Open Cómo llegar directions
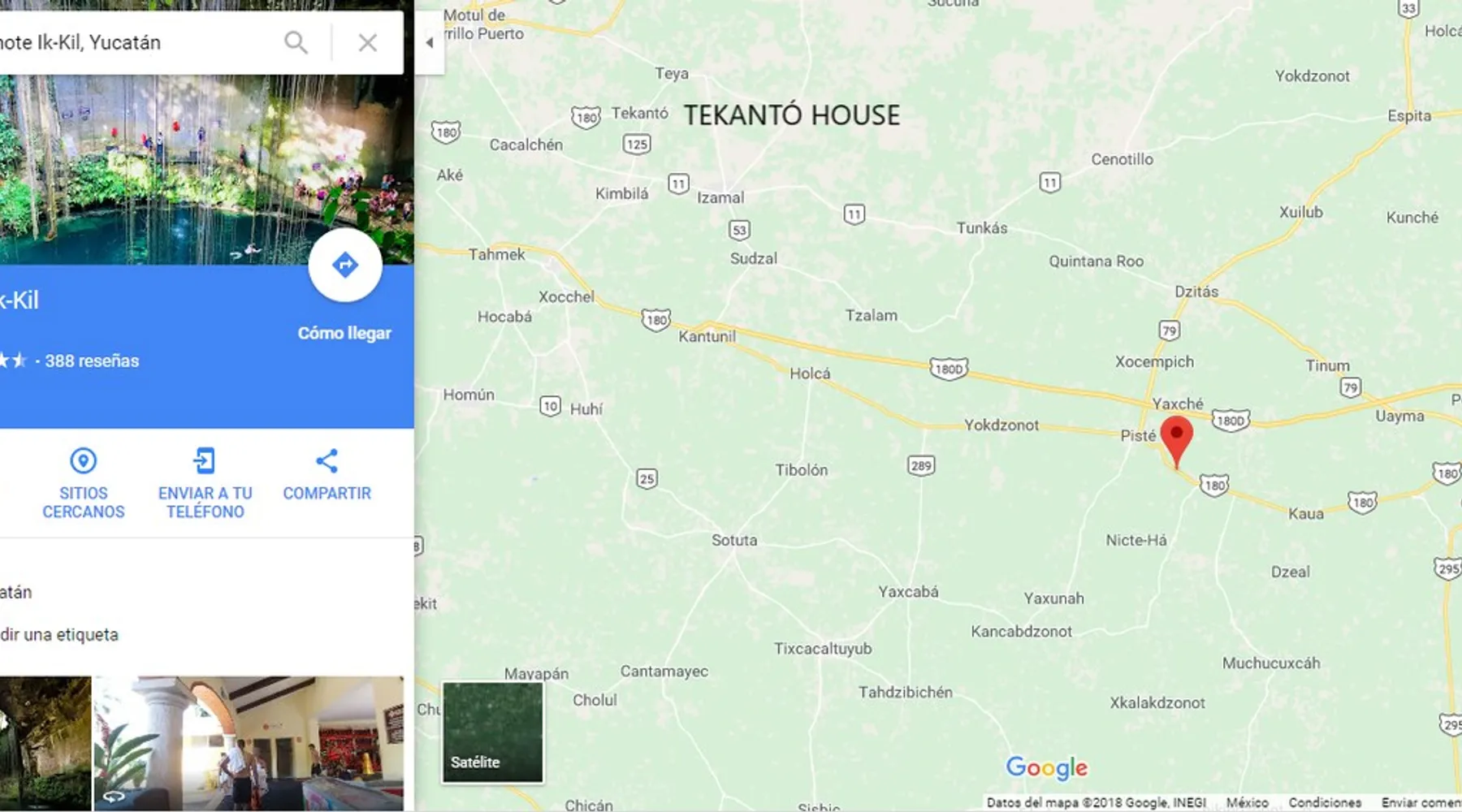 tap(344, 333)
